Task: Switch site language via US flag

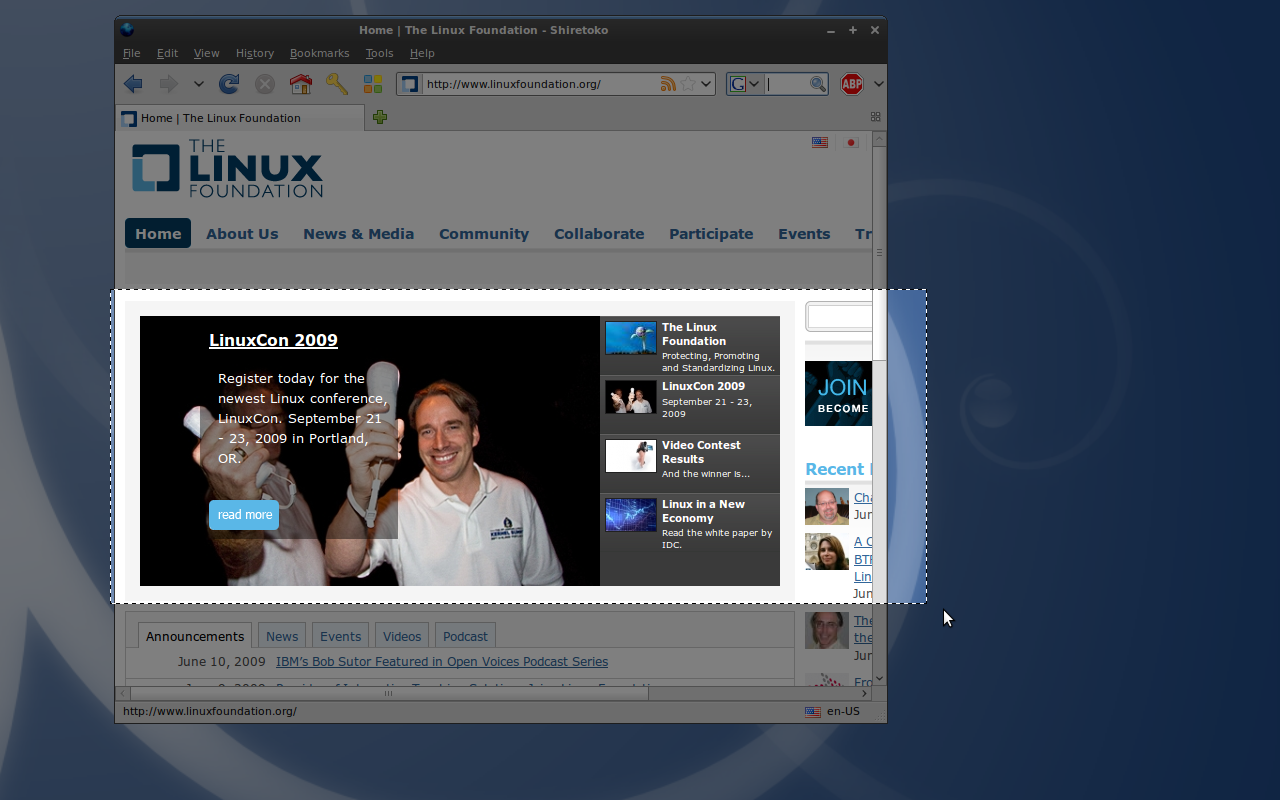Action: [x=820, y=142]
